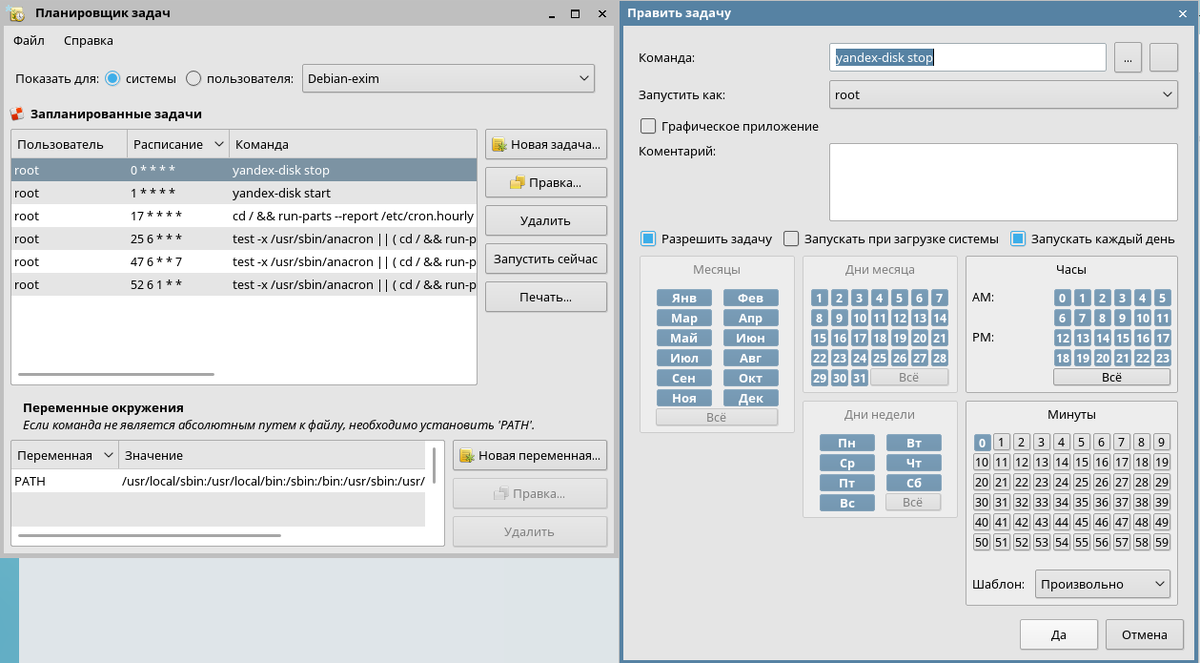The height and width of the screenshot is (663, 1200).
Task: Click the blank icon button beside command field
Action: pyautogui.click(x=1164, y=58)
